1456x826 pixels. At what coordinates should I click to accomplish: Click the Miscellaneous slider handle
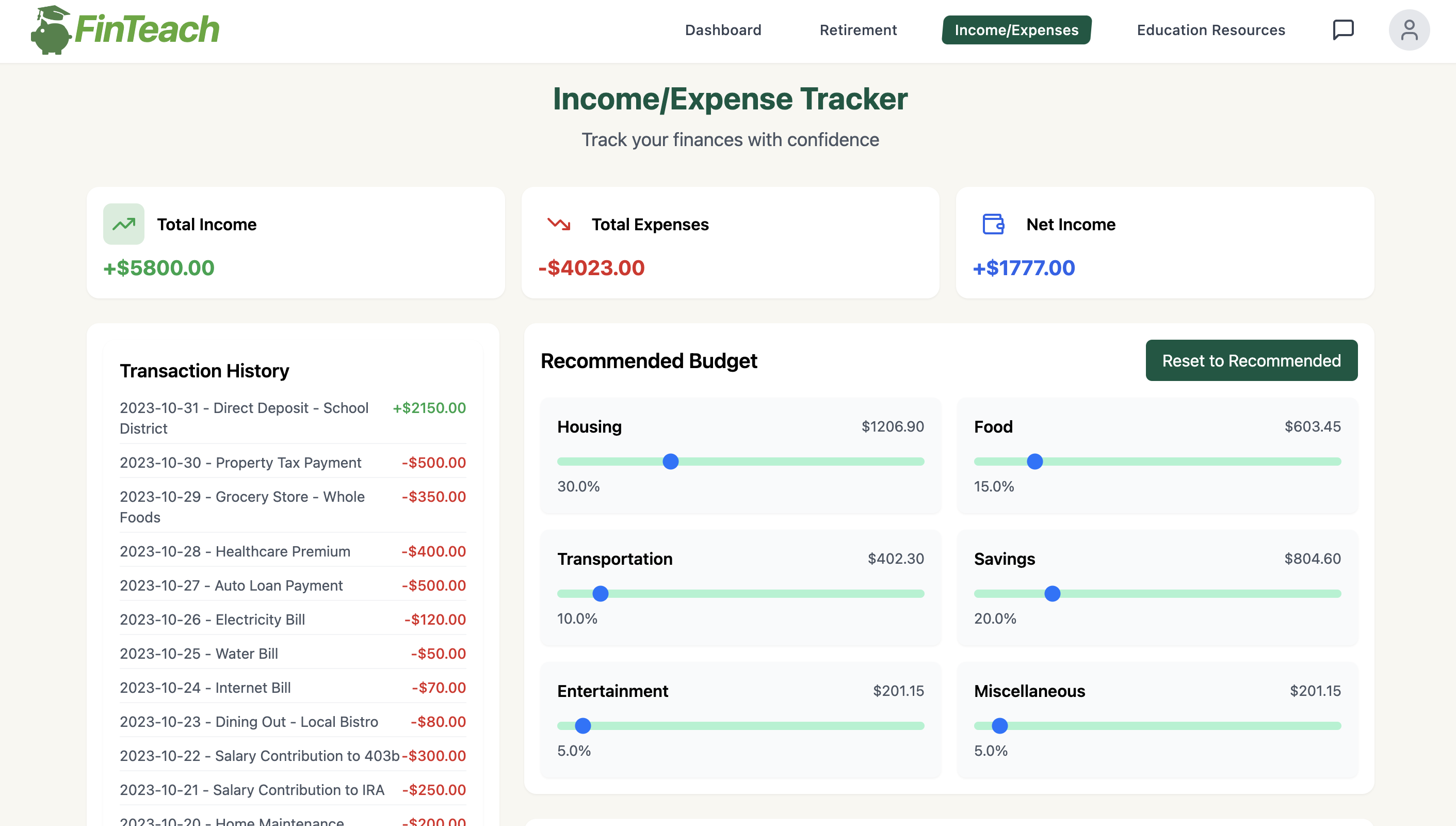click(999, 725)
